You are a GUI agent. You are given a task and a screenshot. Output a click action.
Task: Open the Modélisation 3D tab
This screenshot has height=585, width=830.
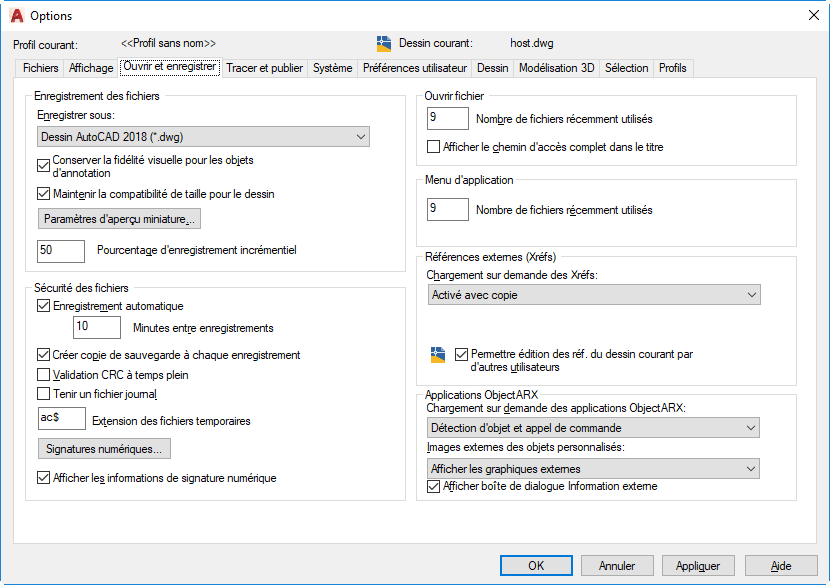pyautogui.click(x=556, y=68)
